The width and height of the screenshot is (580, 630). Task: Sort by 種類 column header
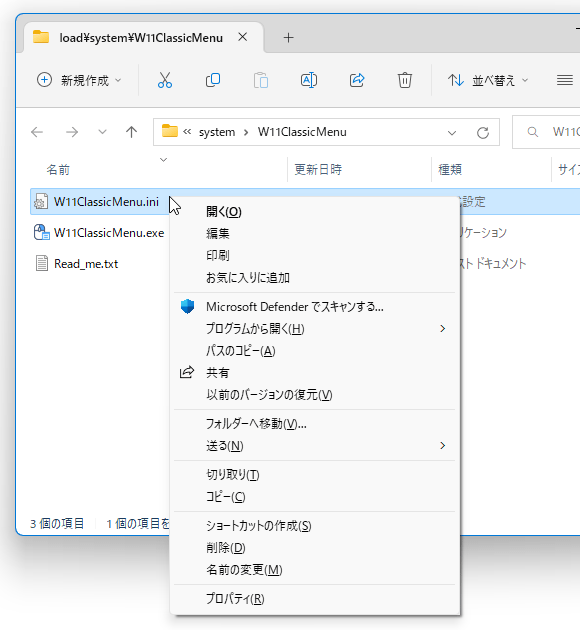(x=450, y=170)
